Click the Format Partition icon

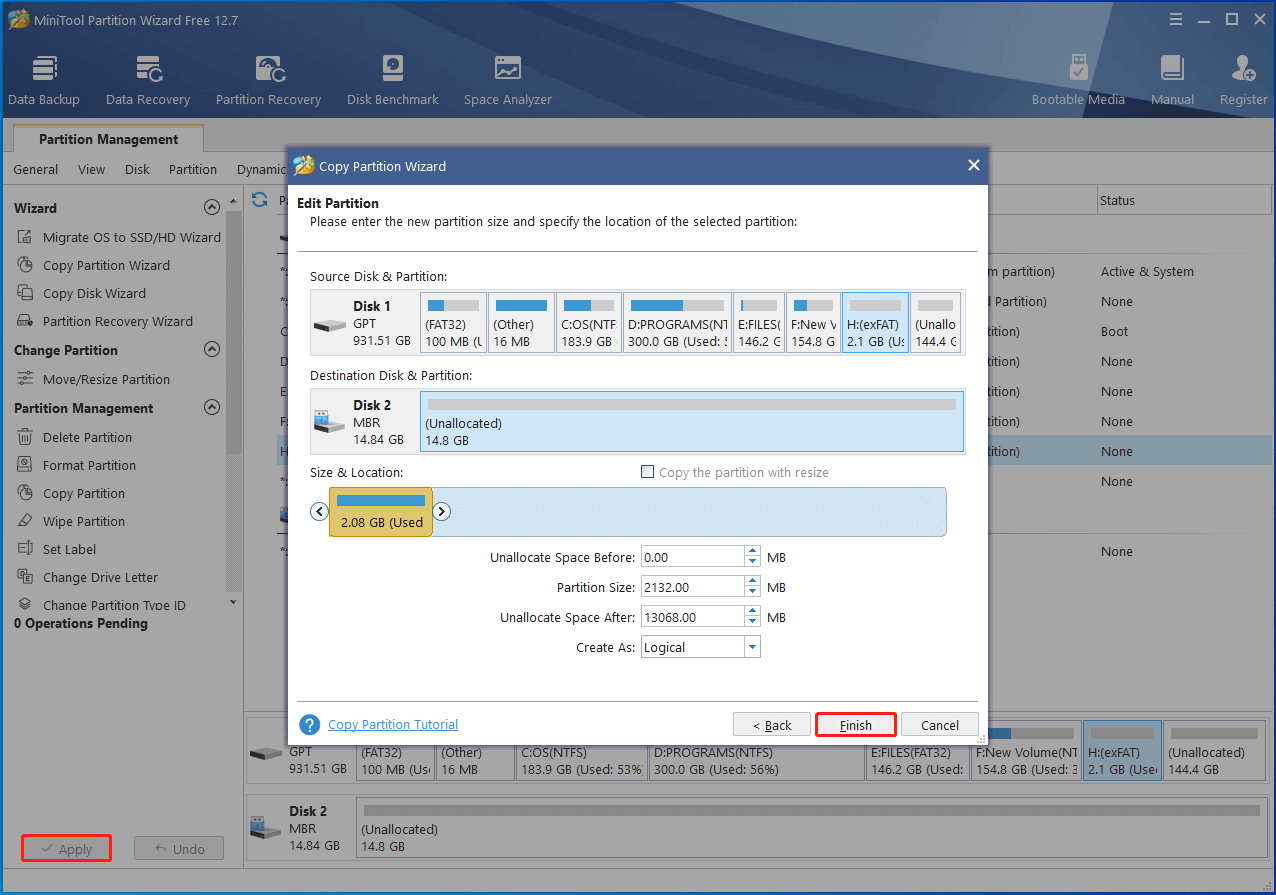coord(25,465)
